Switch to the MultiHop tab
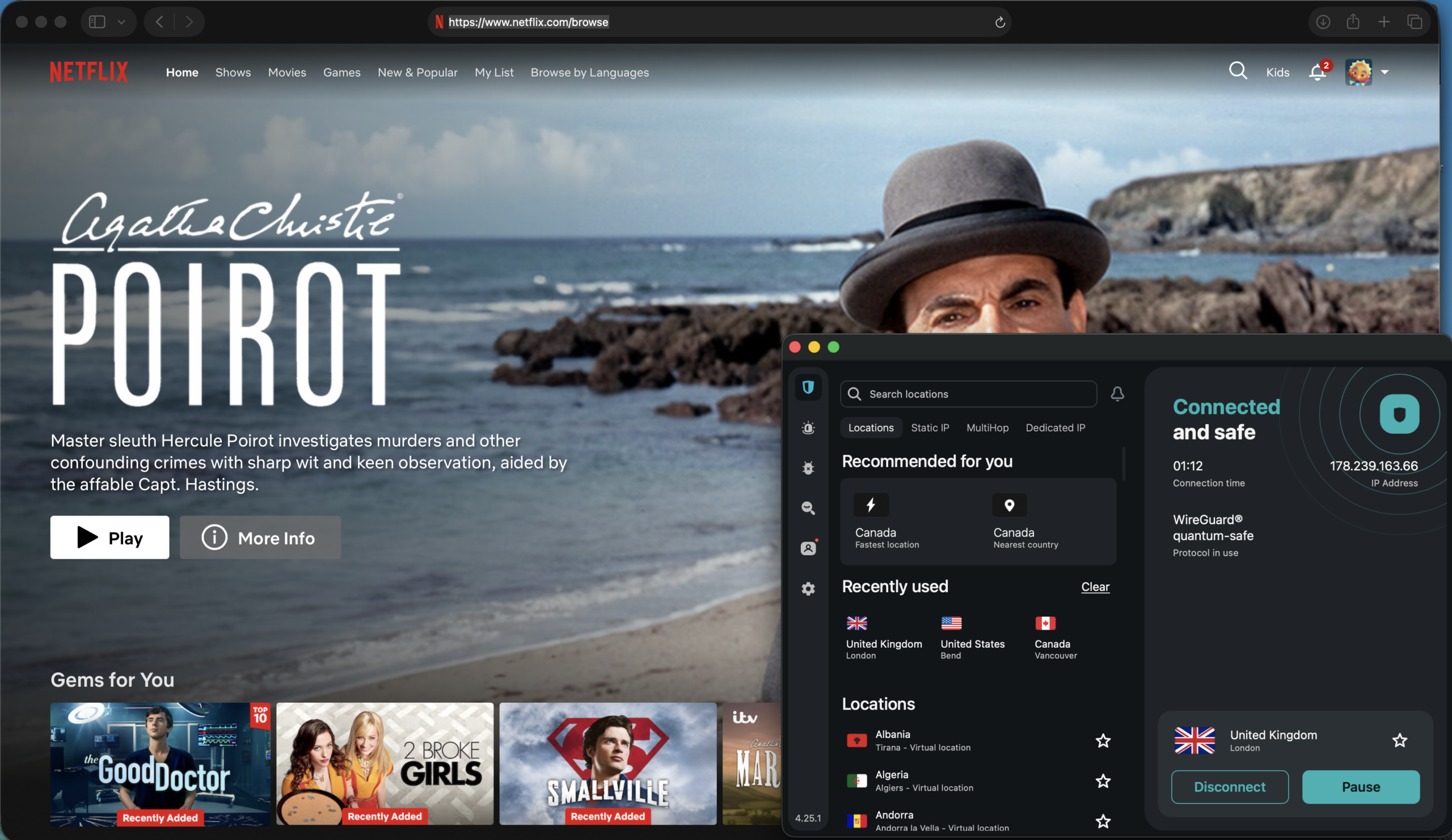Image resolution: width=1452 pixels, height=840 pixels. [987, 428]
